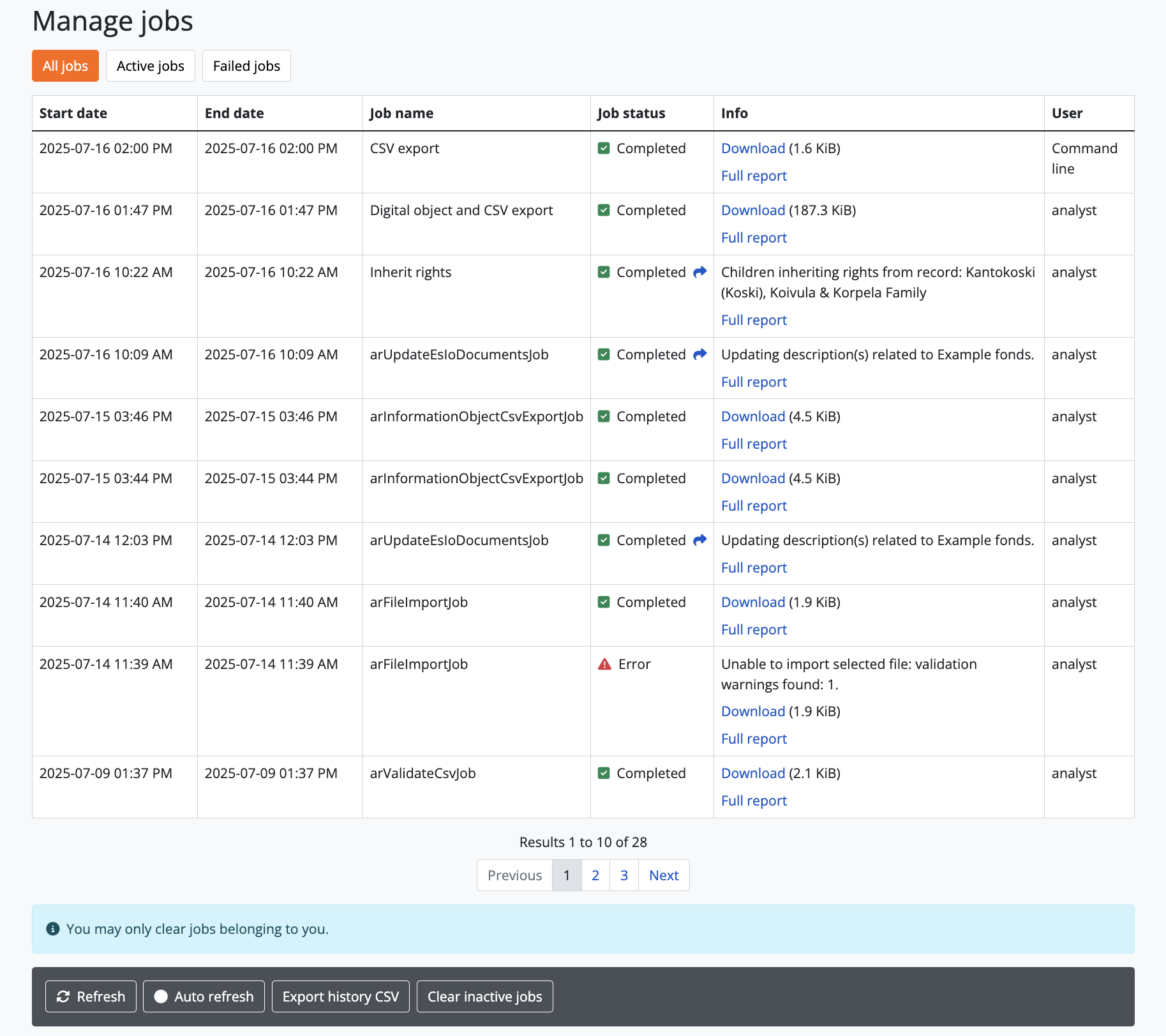Click the info icon in the blue notice
The height and width of the screenshot is (1036, 1166).
click(x=53, y=929)
